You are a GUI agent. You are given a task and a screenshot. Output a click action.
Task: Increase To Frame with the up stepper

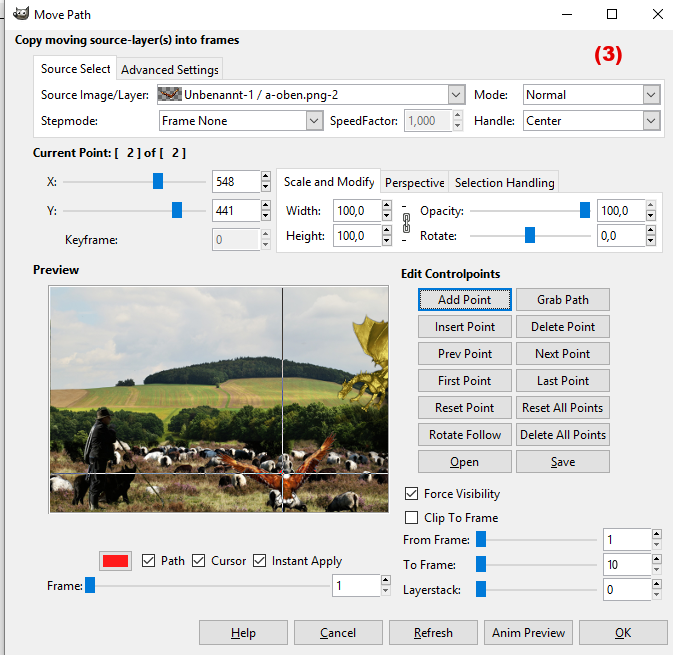pos(656,559)
